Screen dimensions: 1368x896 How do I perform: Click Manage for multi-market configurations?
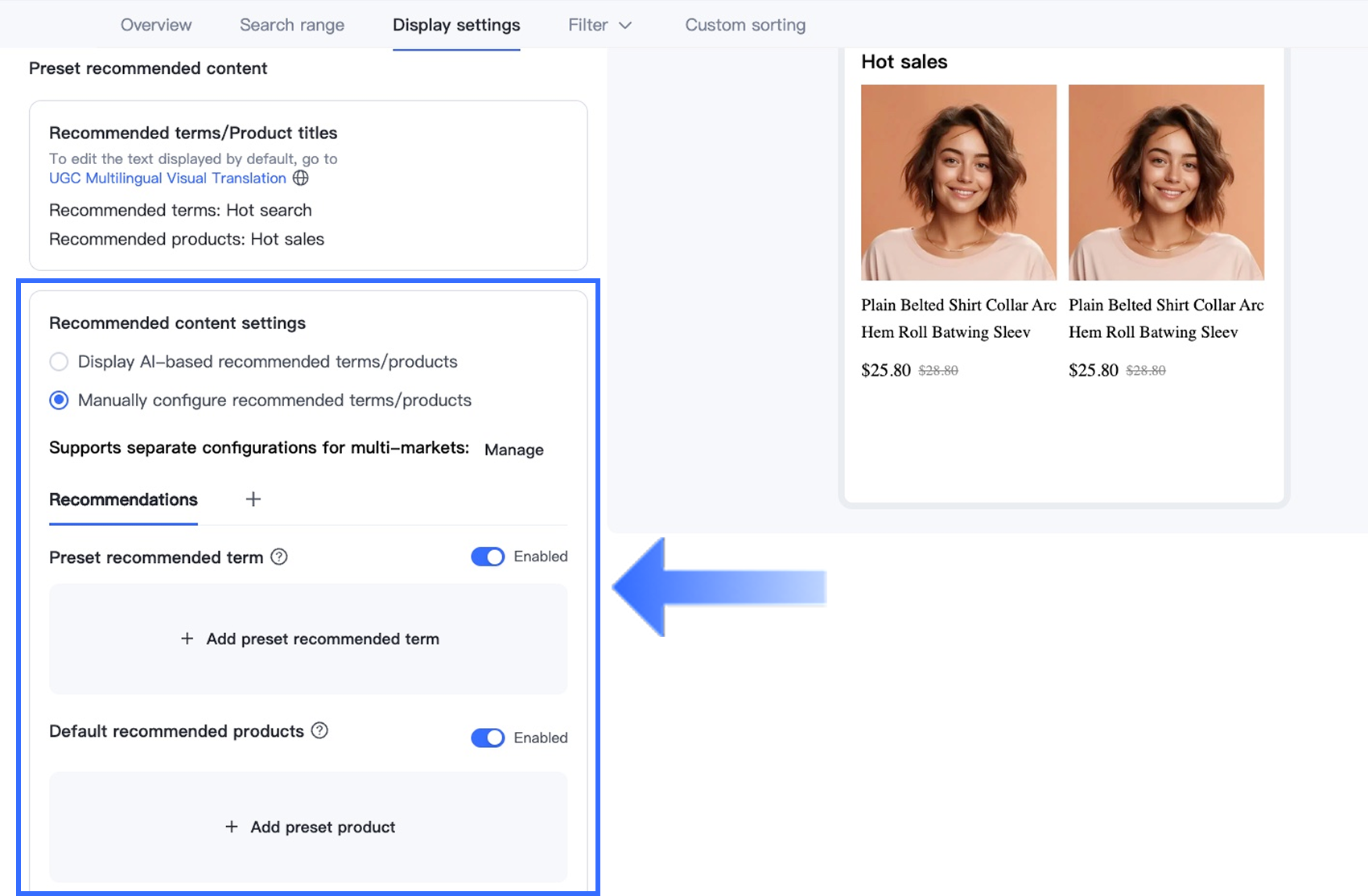coord(513,450)
